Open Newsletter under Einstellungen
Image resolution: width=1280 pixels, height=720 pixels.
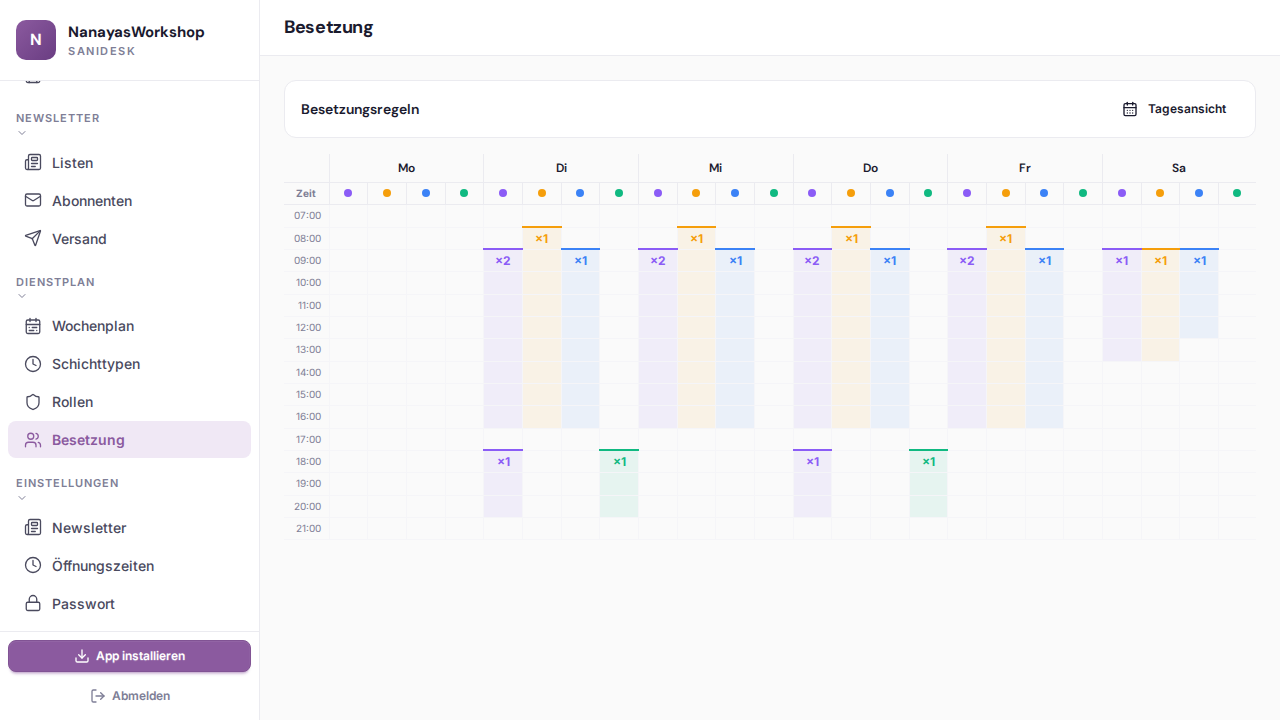pyautogui.click(x=89, y=528)
